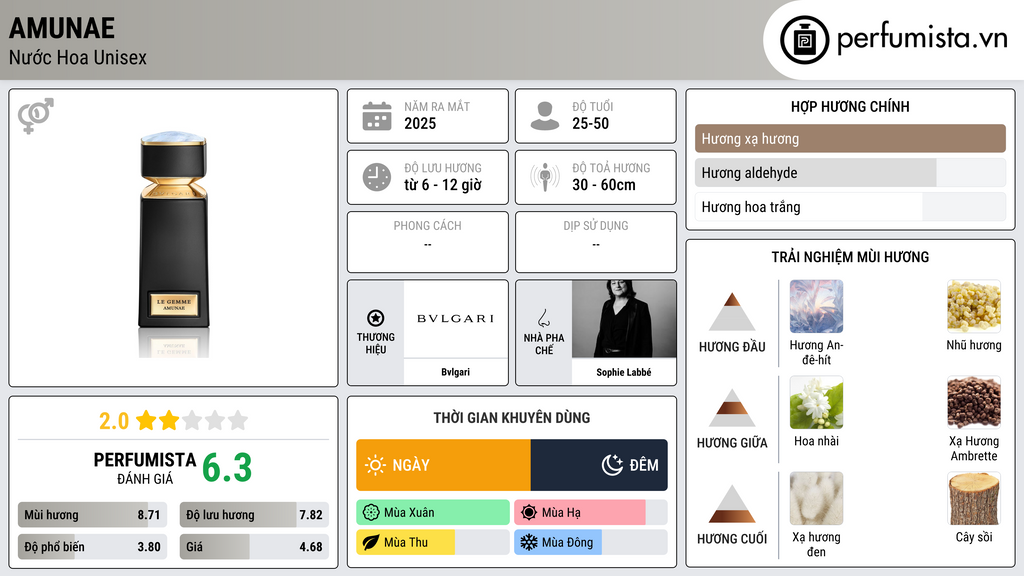
Task: Click the leaf icon next to Mùa Thu
Action: point(371,543)
